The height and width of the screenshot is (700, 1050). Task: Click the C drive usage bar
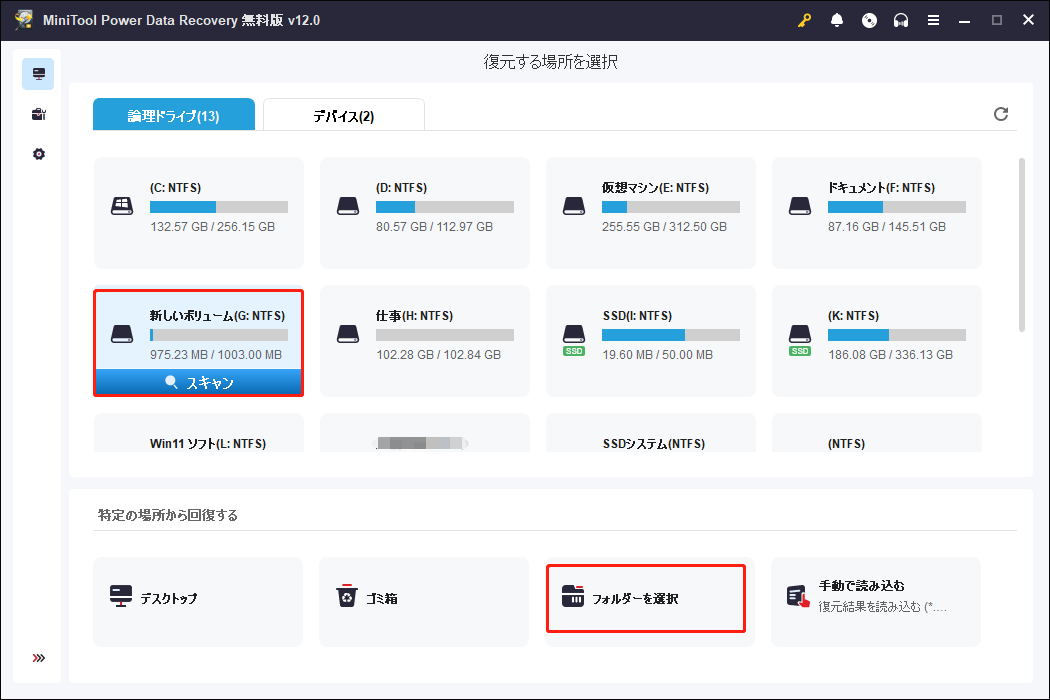219,207
